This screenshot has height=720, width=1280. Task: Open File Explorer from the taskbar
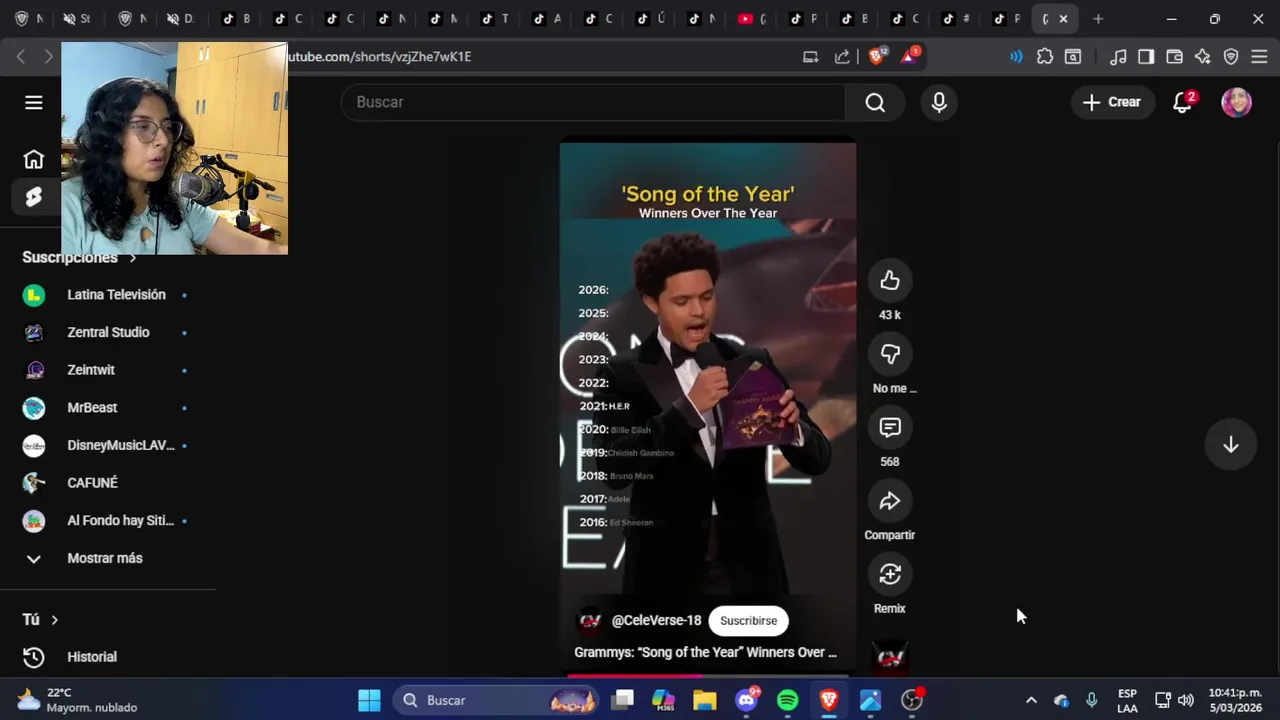tap(705, 700)
